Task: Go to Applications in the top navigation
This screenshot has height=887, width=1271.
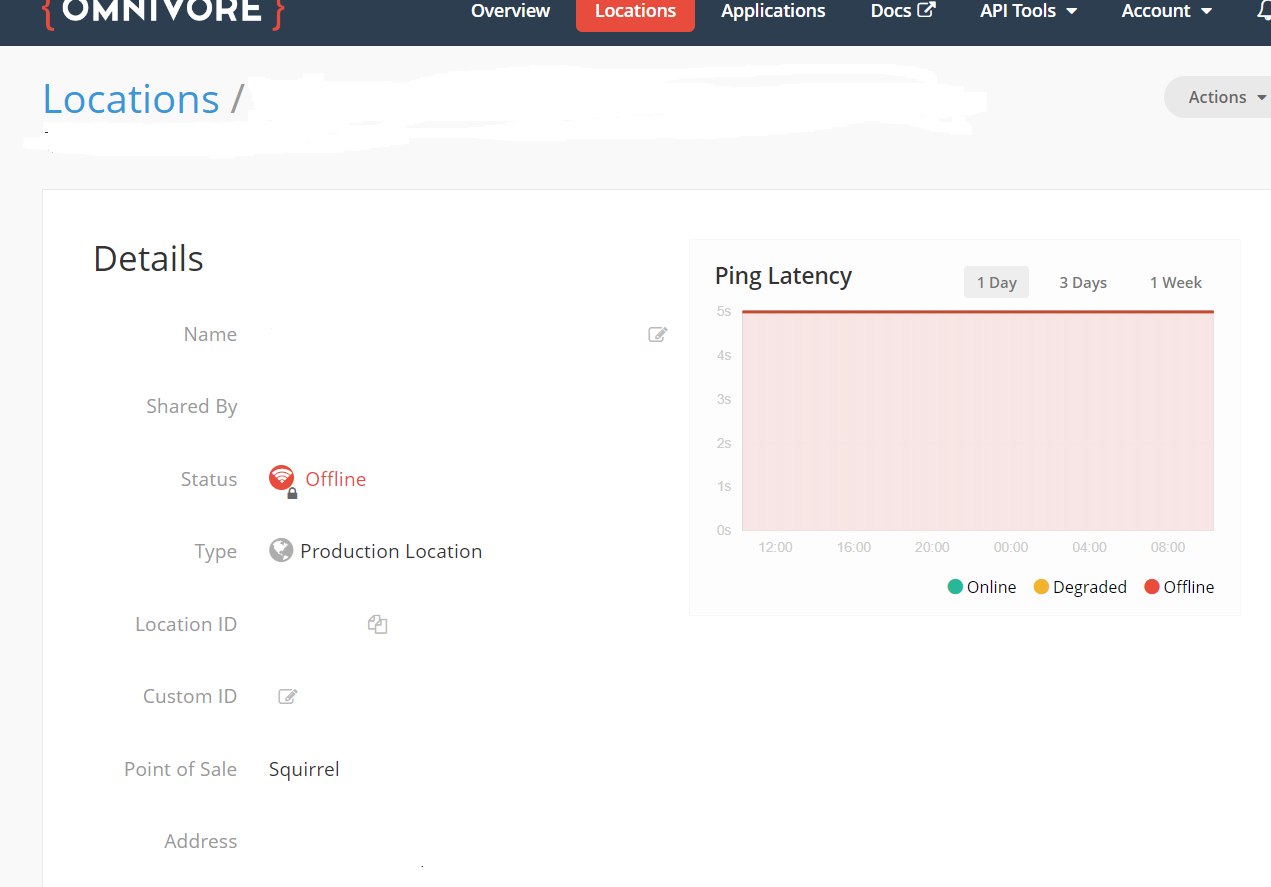Action: (773, 11)
